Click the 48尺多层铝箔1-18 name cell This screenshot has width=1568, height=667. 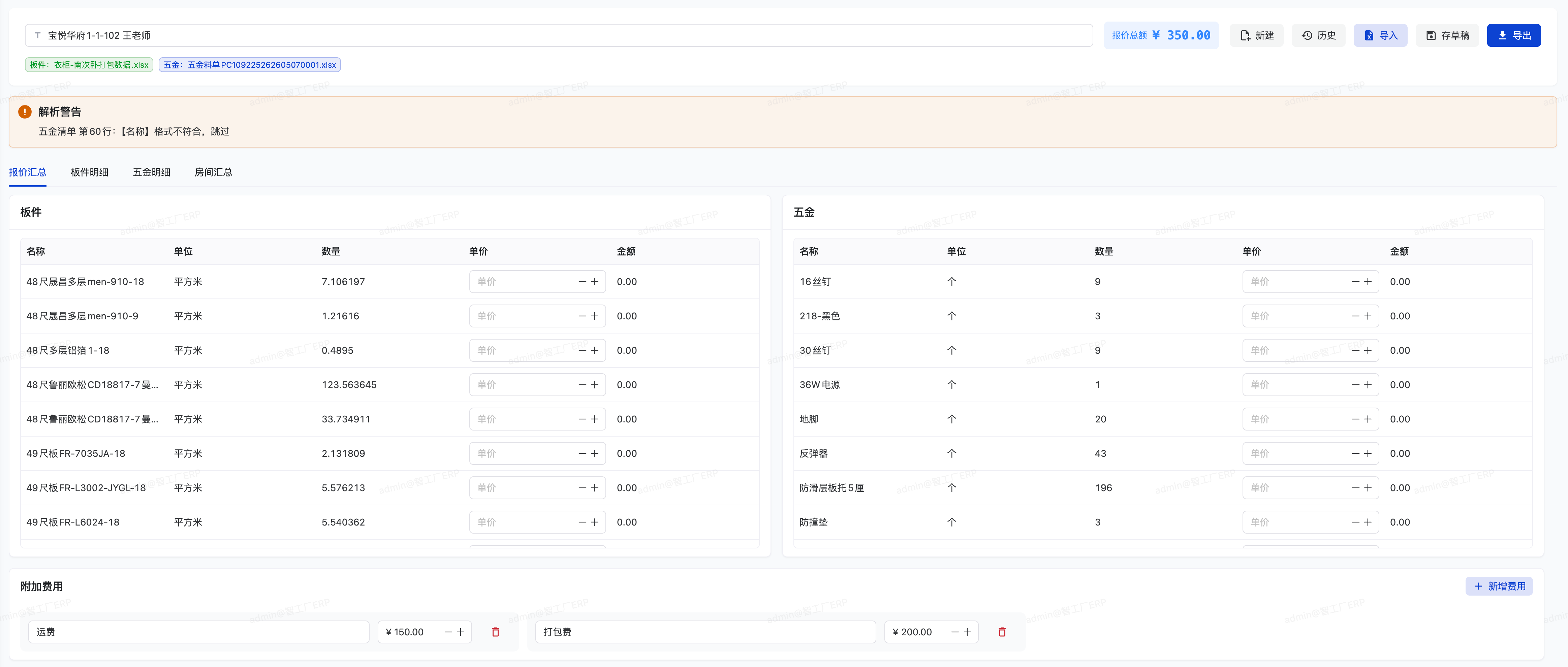(68, 351)
